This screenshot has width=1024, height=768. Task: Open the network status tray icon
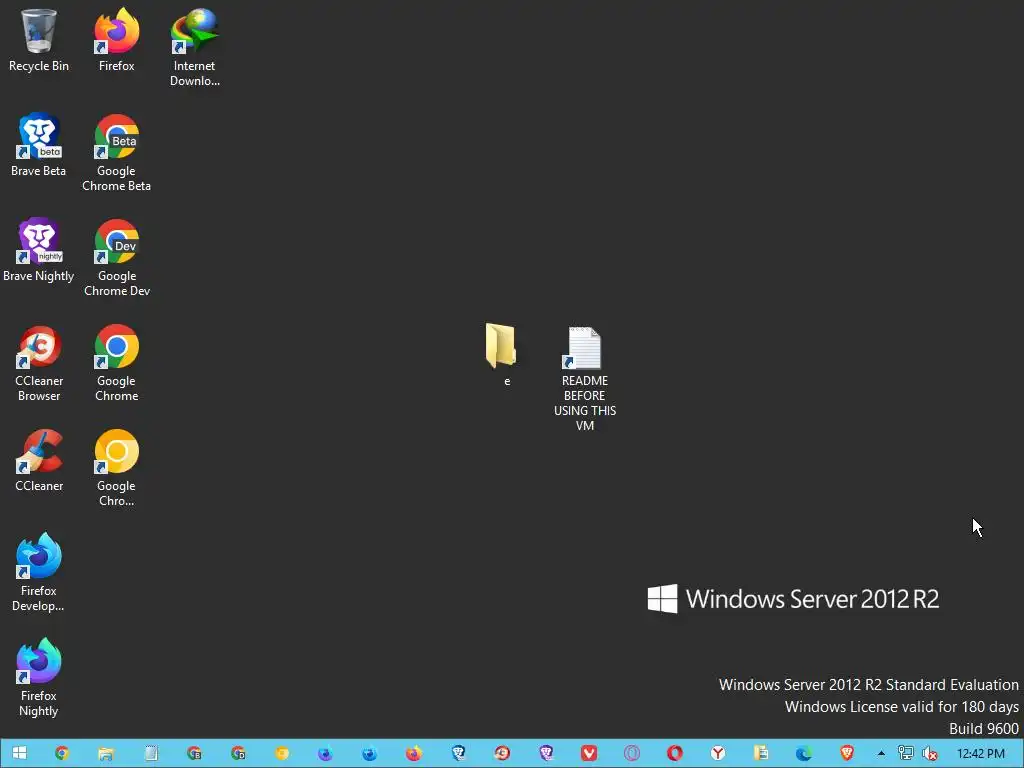[905, 754]
